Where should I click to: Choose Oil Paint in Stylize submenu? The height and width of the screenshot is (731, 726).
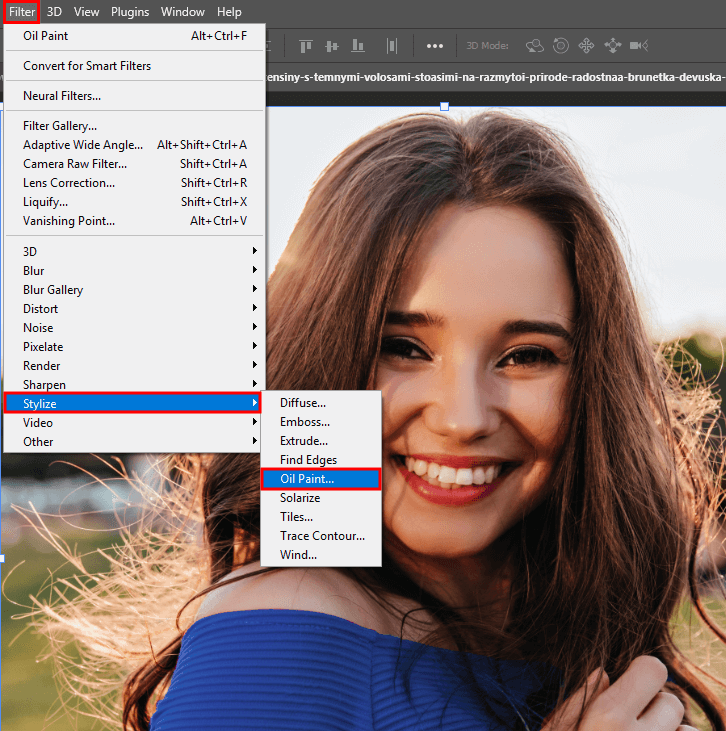[321, 479]
